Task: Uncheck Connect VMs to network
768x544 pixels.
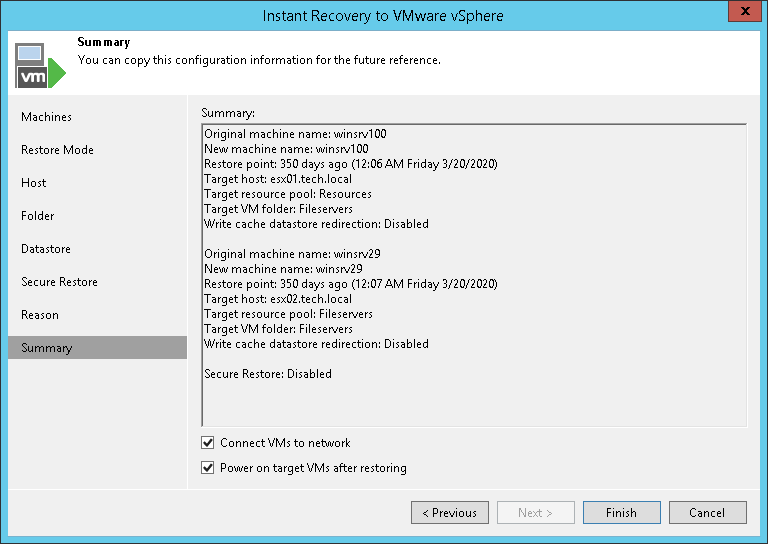Action: [x=208, y=443]
